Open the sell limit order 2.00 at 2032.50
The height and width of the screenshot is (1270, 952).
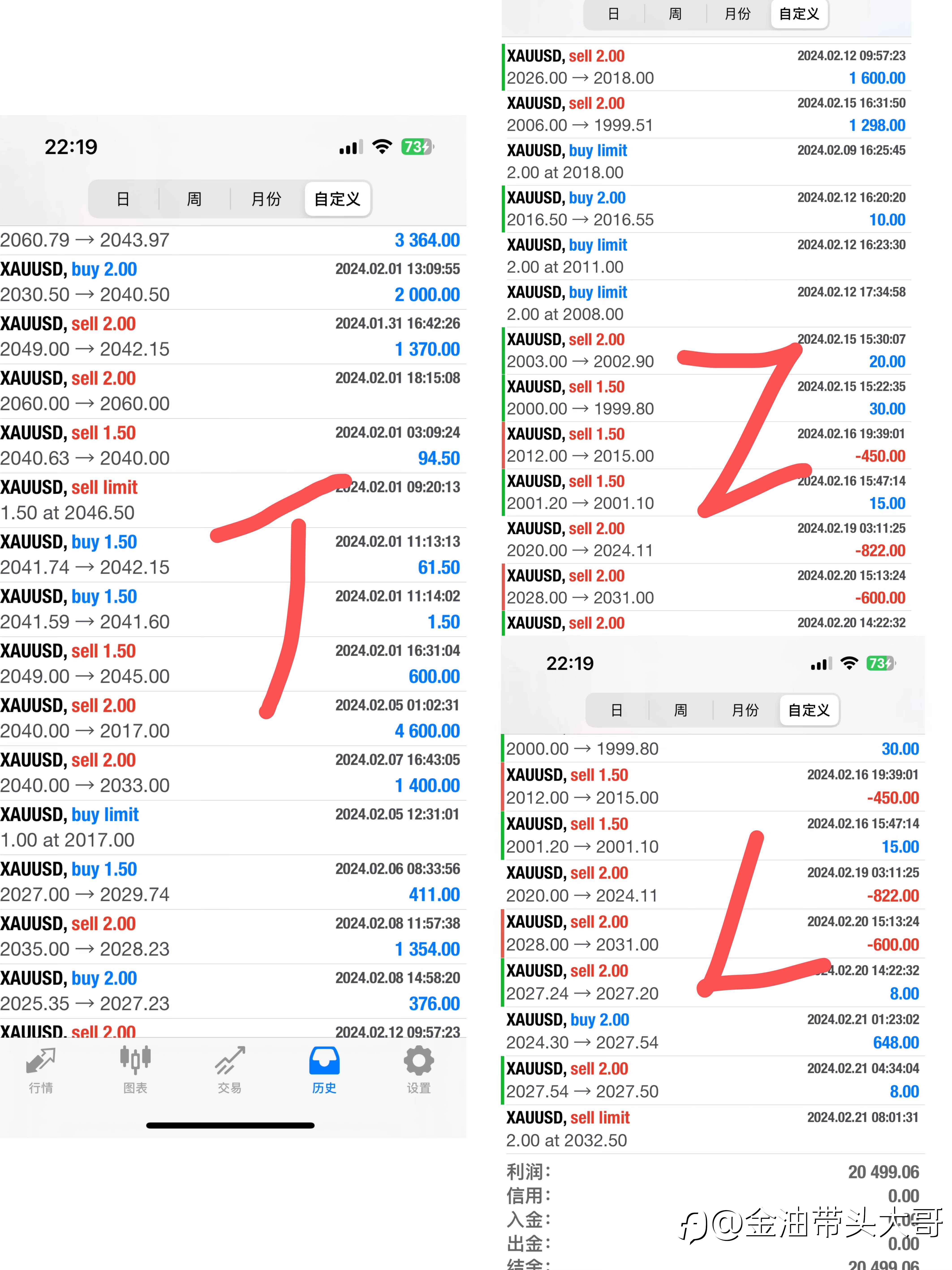point(713,1129)
